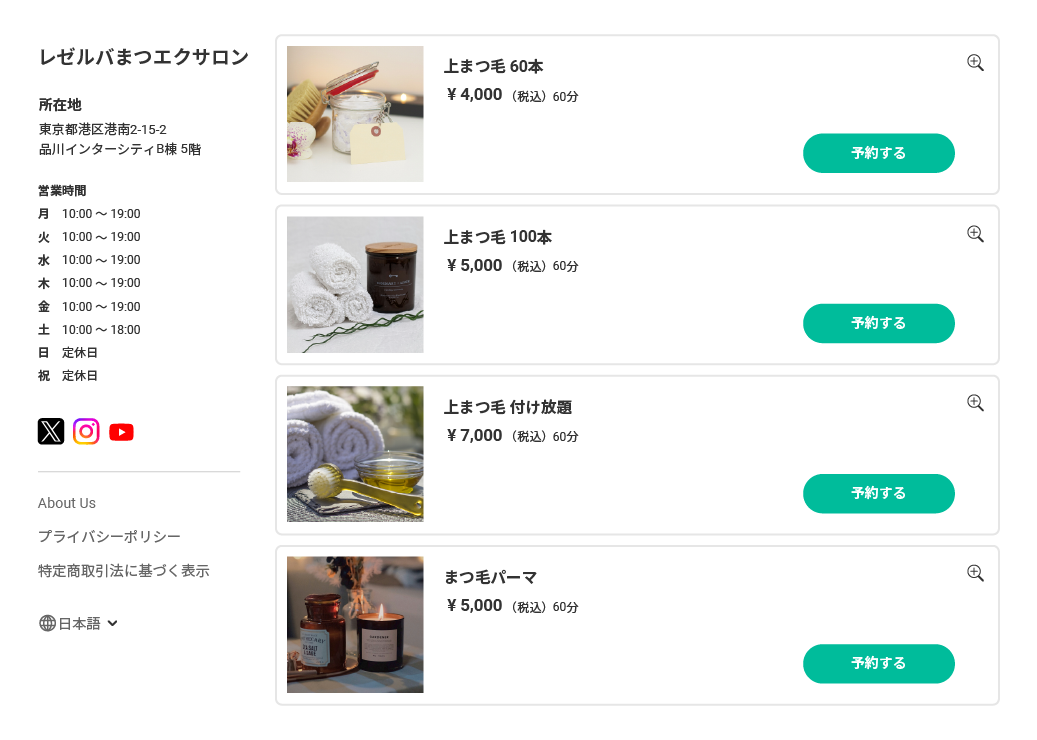Zoom in on 上まつ毛 100本 menu item

click(x=975, y=234)
